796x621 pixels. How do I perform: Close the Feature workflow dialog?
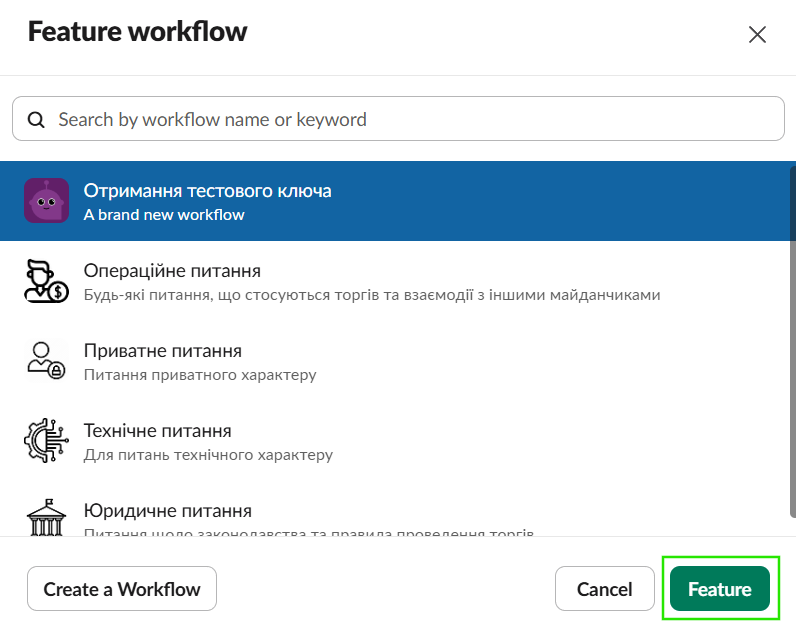click(757, 35)
